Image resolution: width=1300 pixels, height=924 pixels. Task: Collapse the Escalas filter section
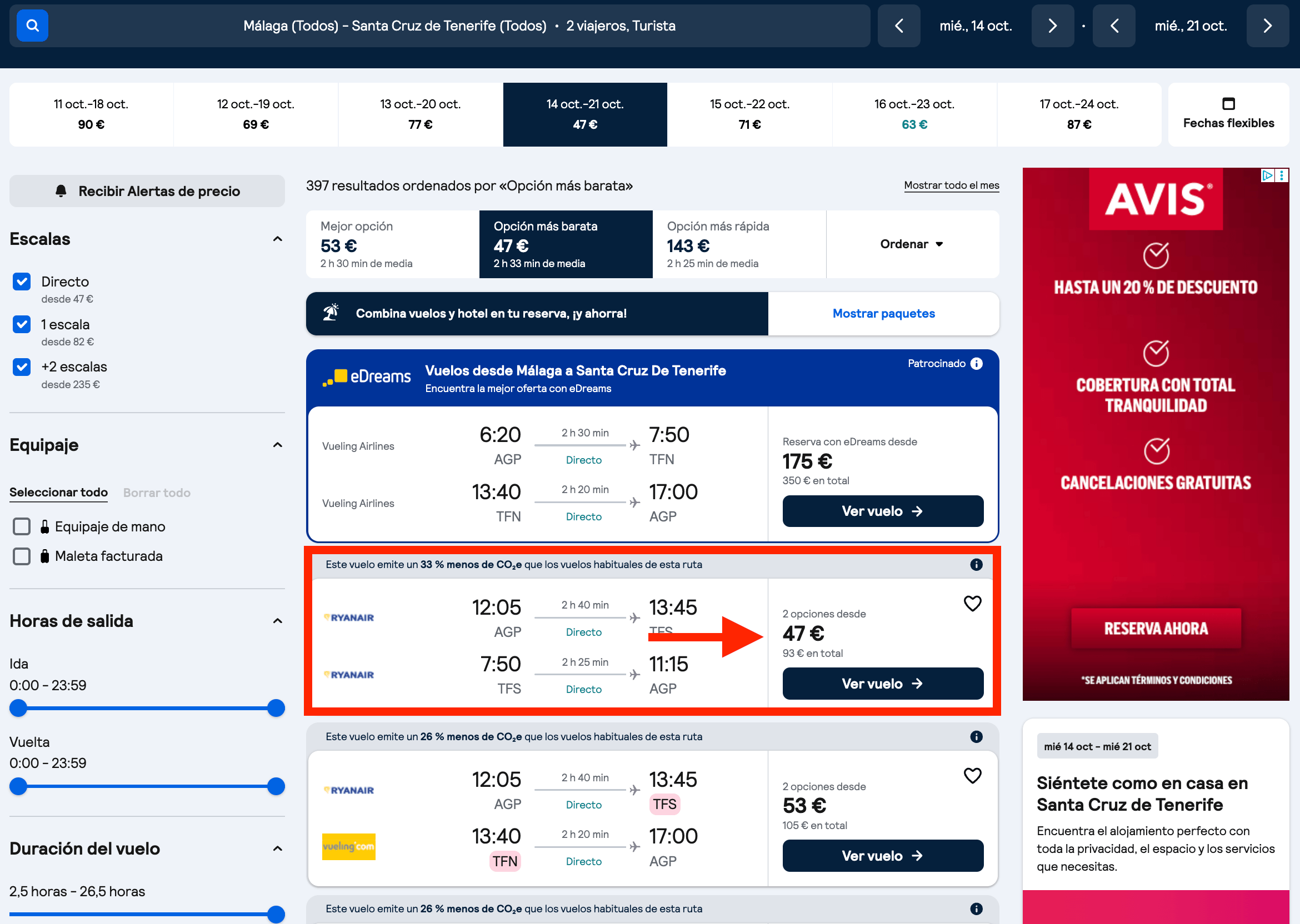tap(277, 239)
